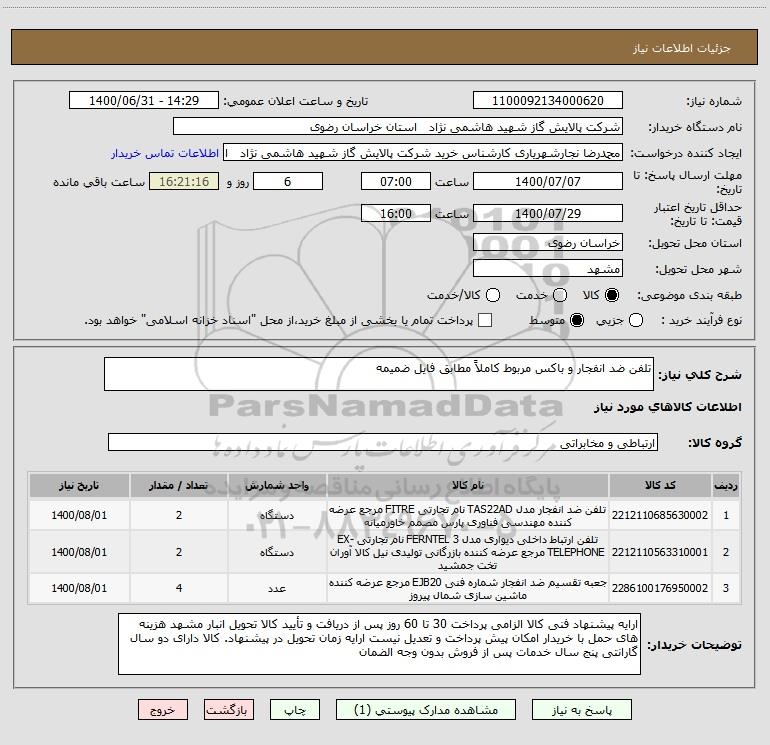Select the کالا/خدمت radio button
Image resolution: width=770 pixels, height=745 pixels.
493,295
